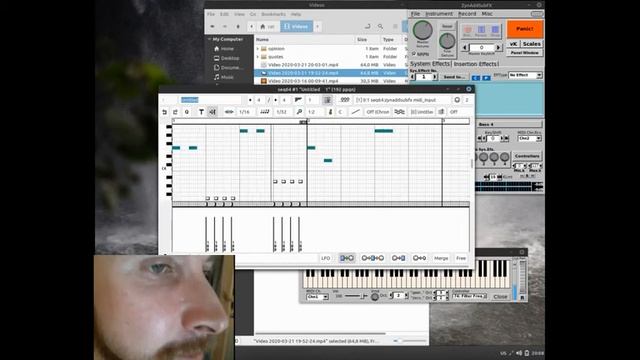Click the background sequence icon in seq64
The width and height of the screenshot is (640, 360).
click(400, 112)
